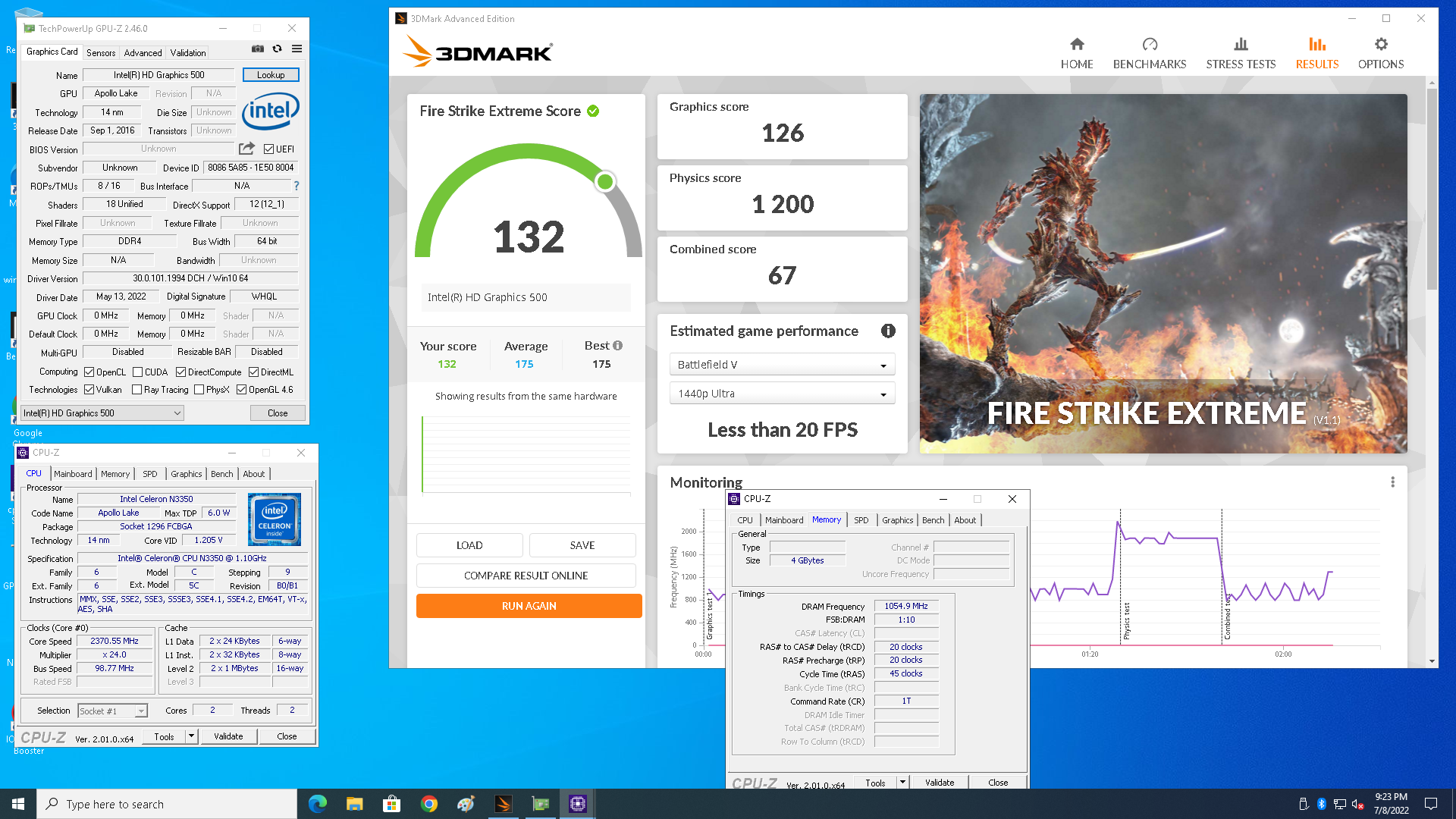Toggle the OpenGL 4.6 checkbox
The image size is (1456, 819).
pos(241,390)
